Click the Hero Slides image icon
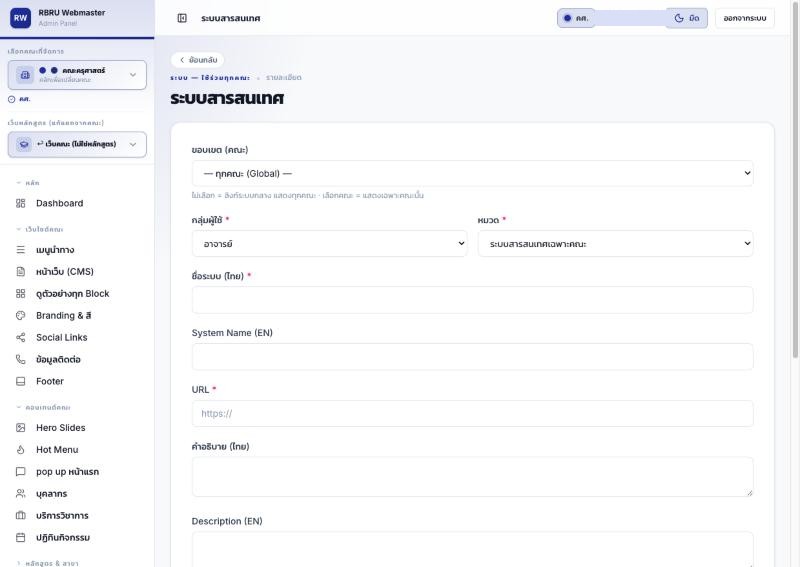Image resolution: width=800 pixels, height=567 pixels. (20, 428)
